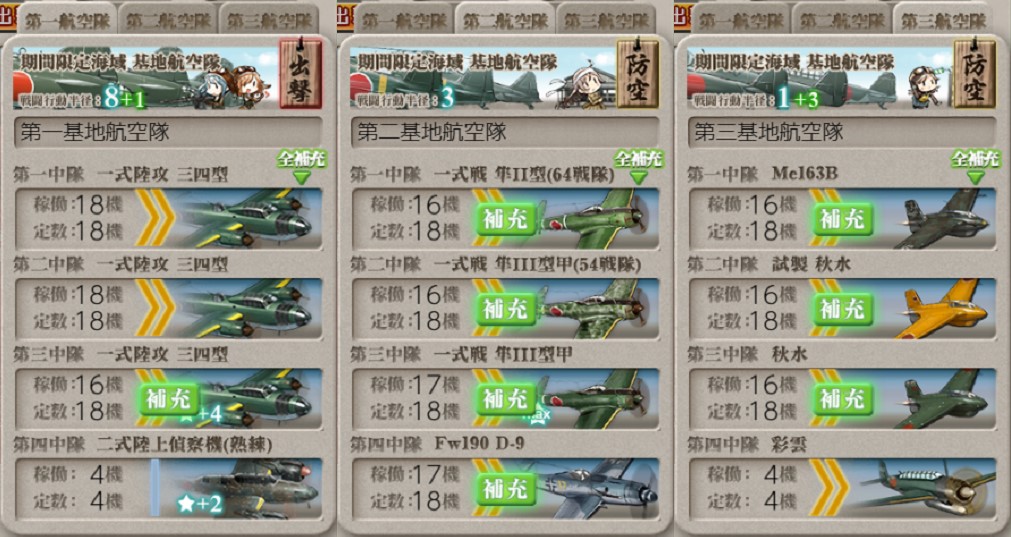This screenshot has height=537, width=1011.
Task: Select the orange 試製 秋水 aircraft icon
Action: click(943, 309)
